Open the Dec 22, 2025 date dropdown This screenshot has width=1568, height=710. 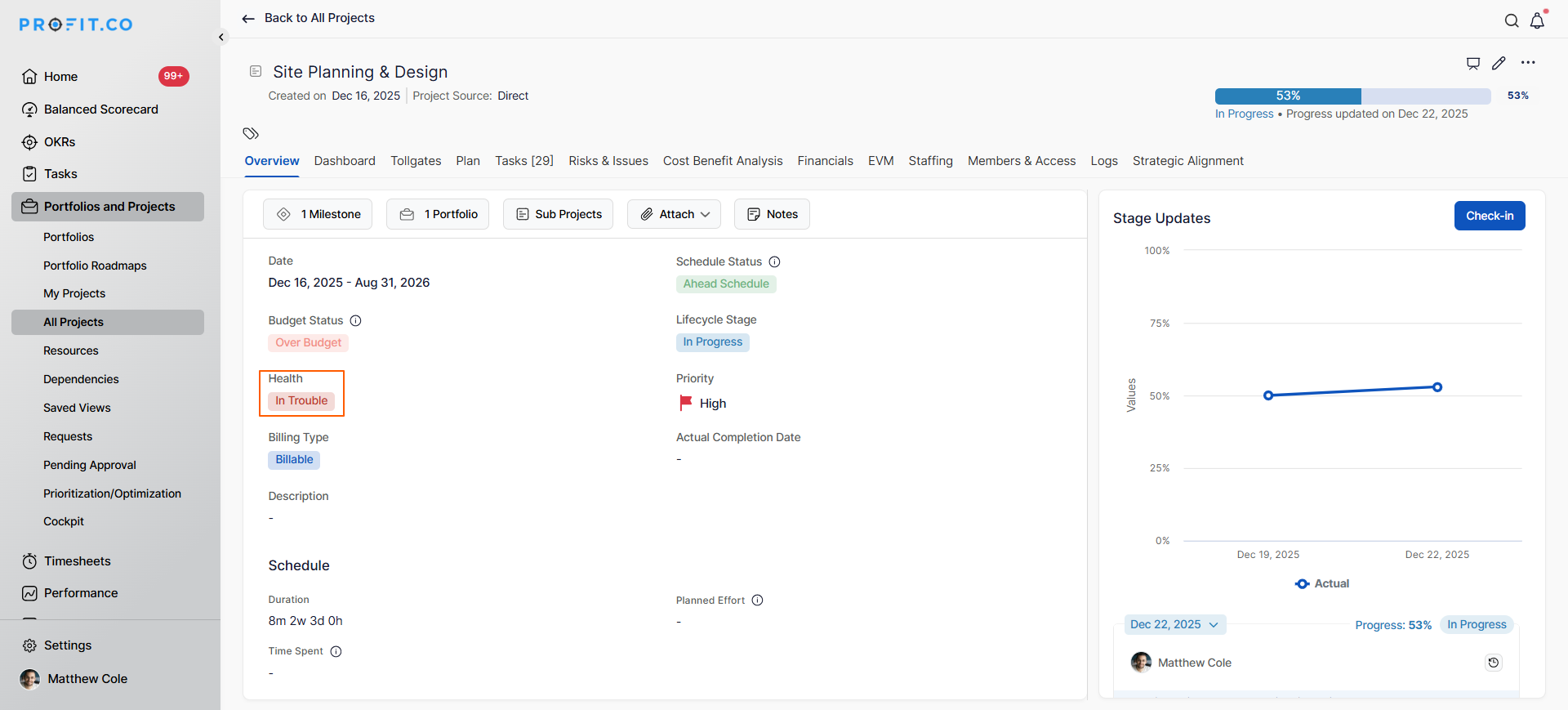click(1174, 625)
